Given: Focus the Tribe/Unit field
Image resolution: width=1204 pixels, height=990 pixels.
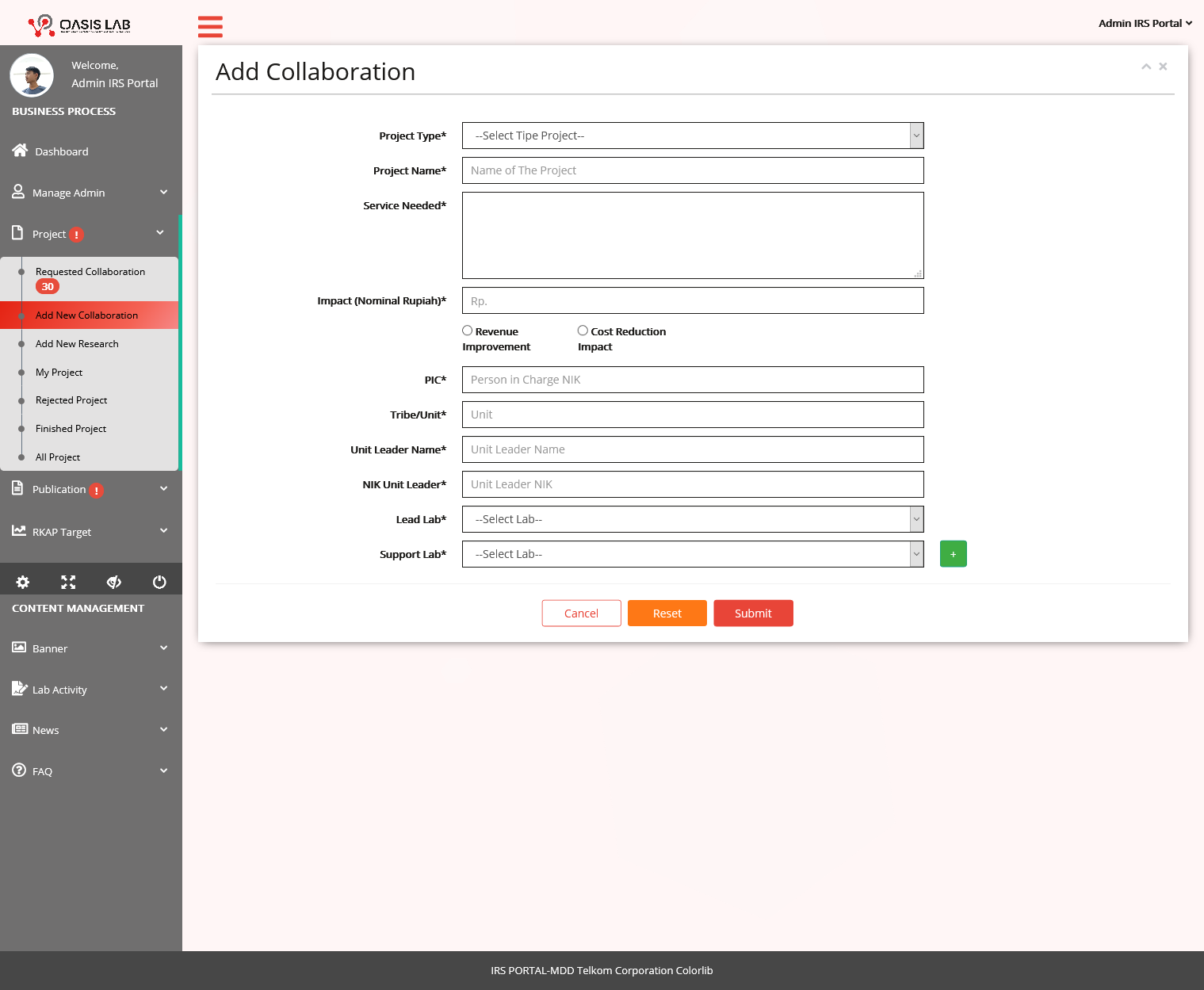Looking at the screenshot, I should coord(693,415).
